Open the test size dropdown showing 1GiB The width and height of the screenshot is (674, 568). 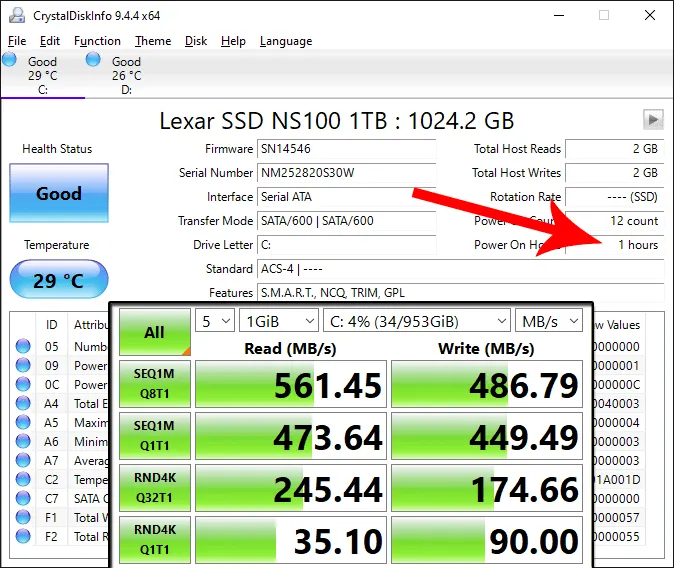tap(279, 321)
